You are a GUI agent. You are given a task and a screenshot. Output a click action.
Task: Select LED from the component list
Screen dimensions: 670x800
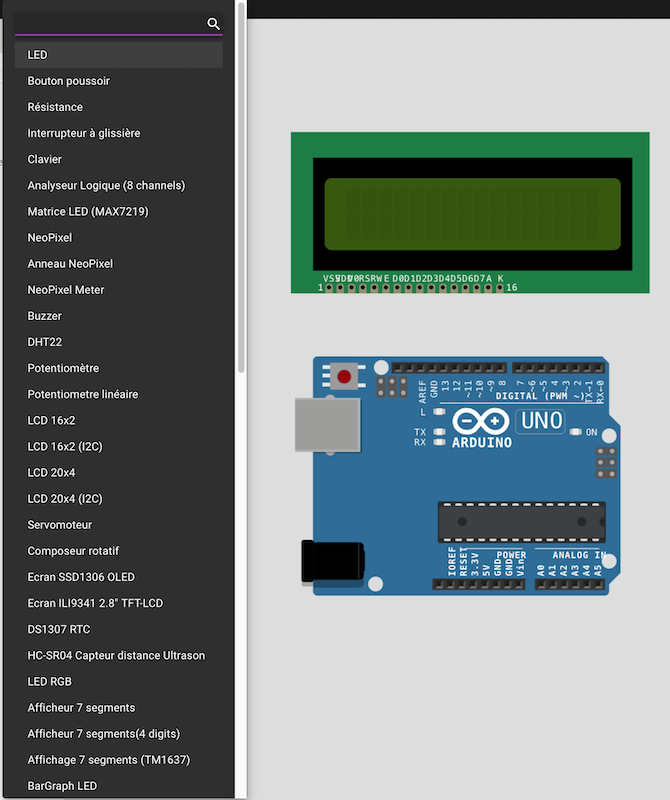coord(118,55)
